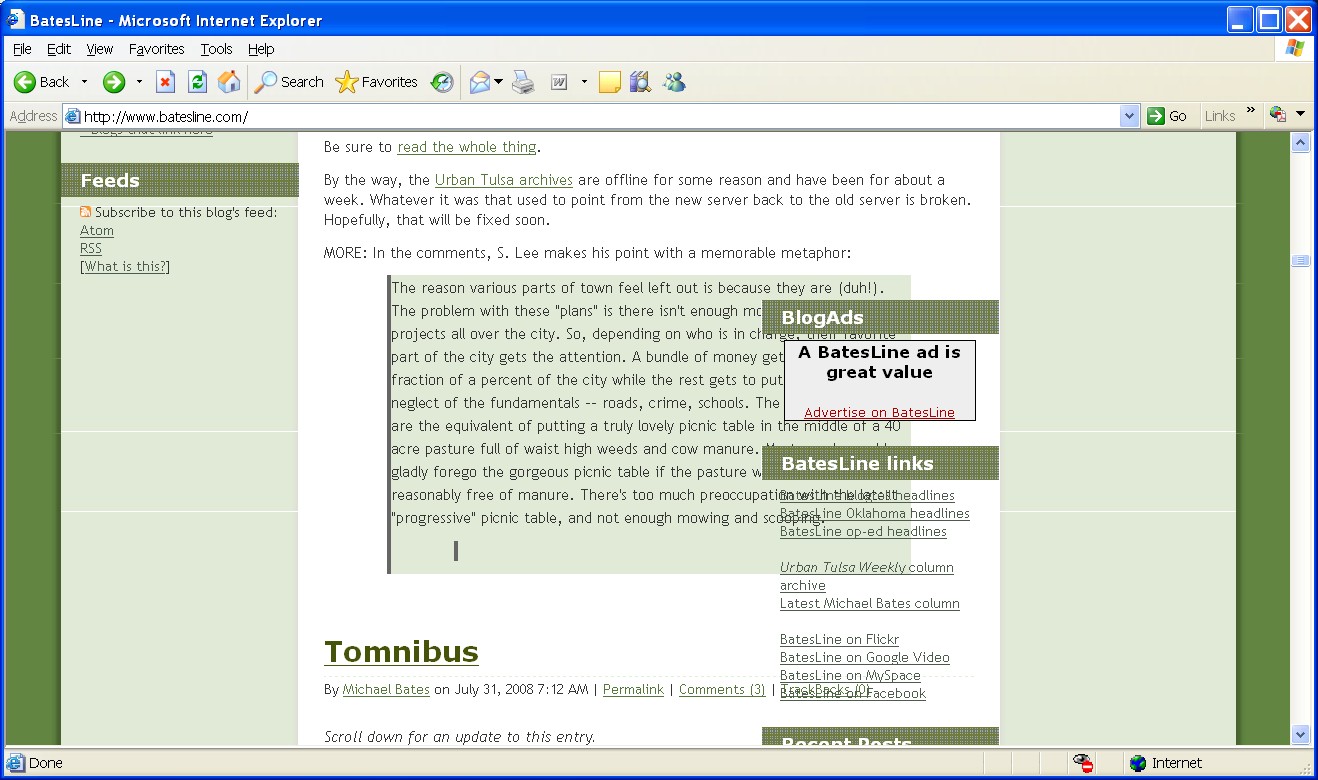Open the 'What is this?' link
1318x780 pixels.
[x=125, y=267]
